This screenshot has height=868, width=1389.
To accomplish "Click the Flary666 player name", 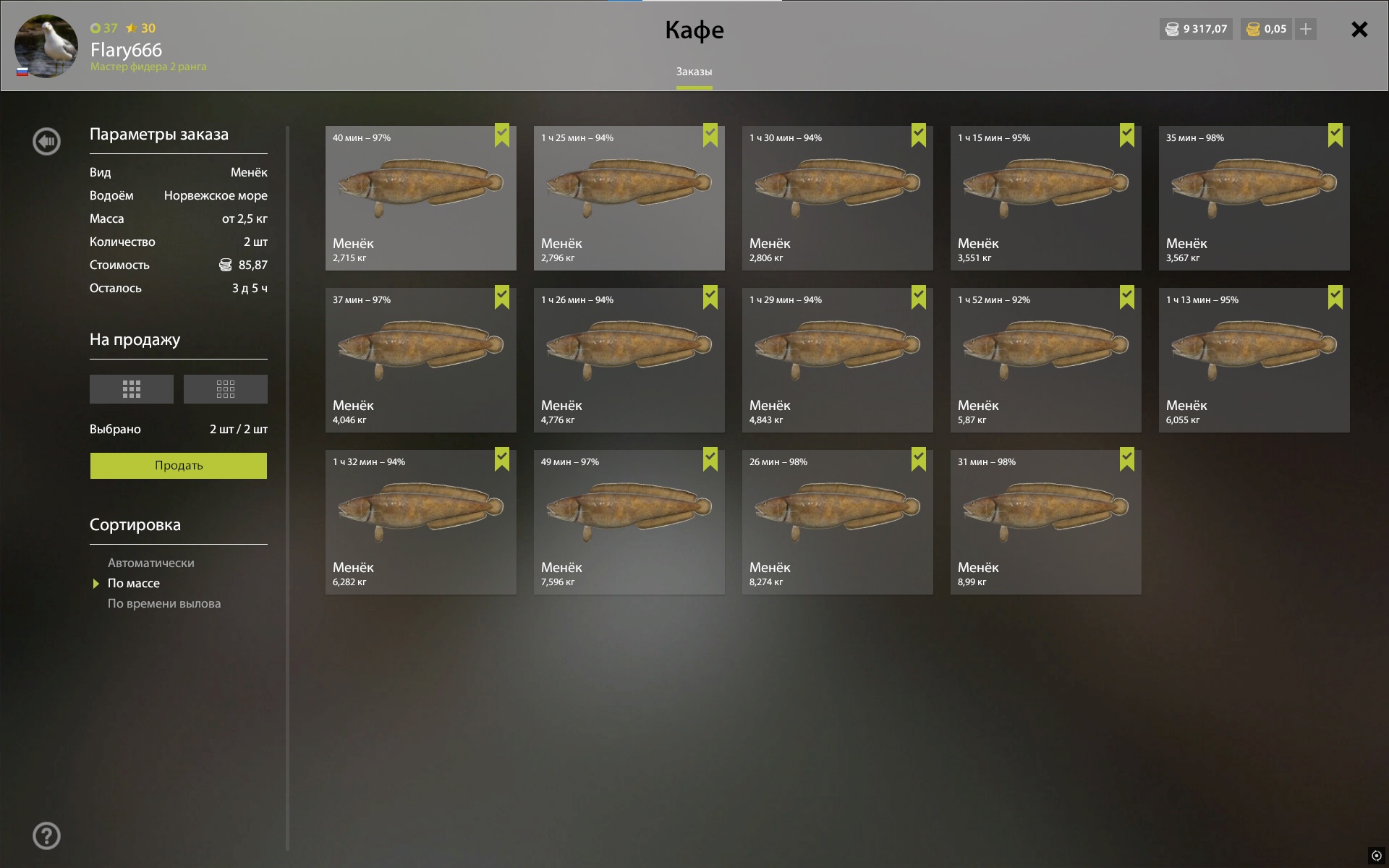I will [x=126, y=50].
